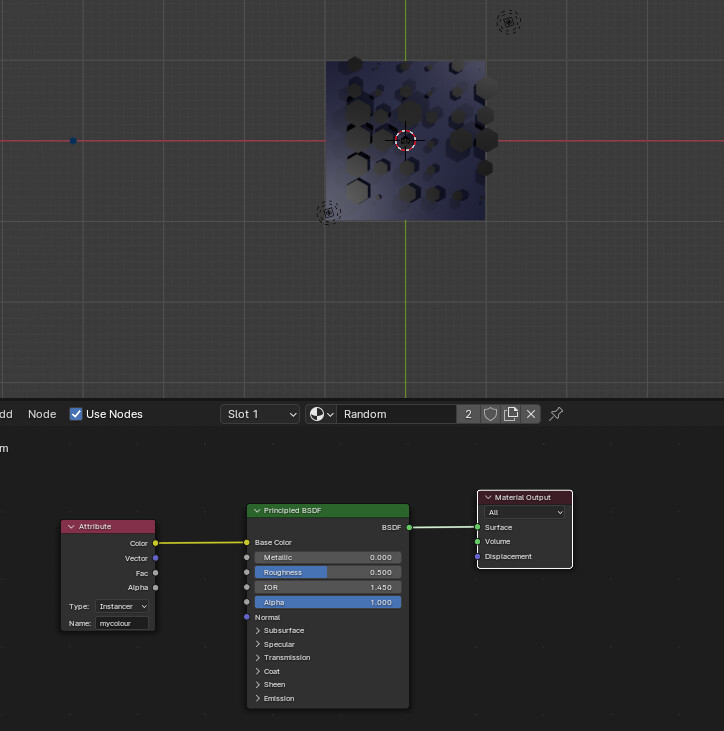Unlink the Random material with X icon

click(531, 414)
